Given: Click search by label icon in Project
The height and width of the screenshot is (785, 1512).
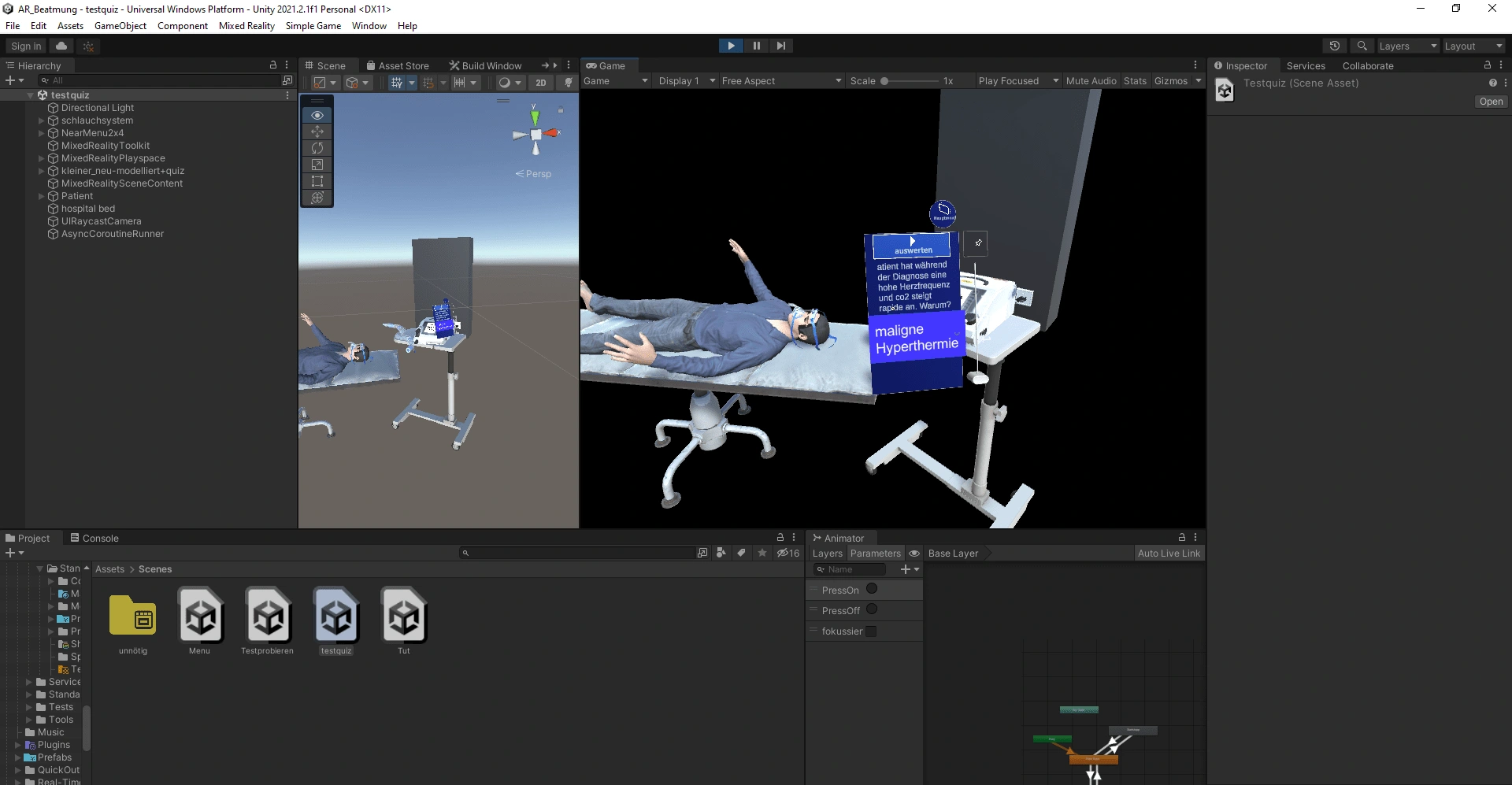Looking at the screenshot, I should click(741, 553).
